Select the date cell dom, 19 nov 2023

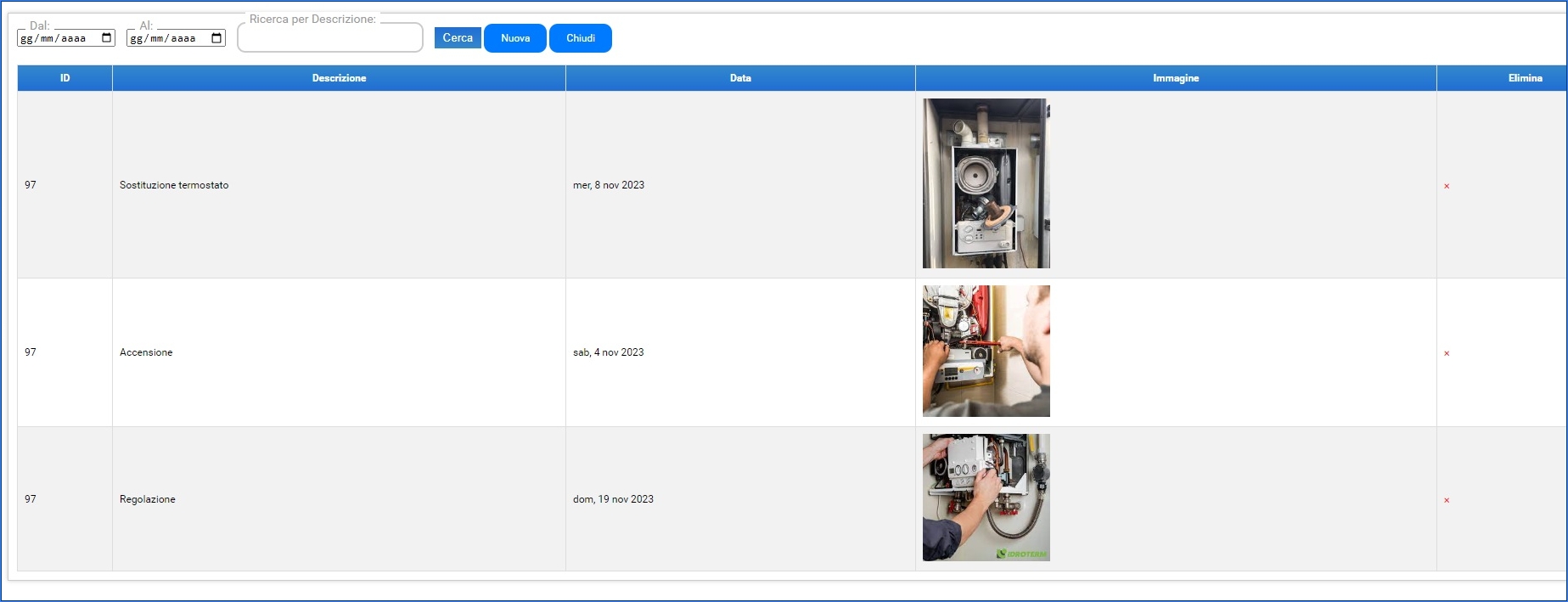coord(613,499)
